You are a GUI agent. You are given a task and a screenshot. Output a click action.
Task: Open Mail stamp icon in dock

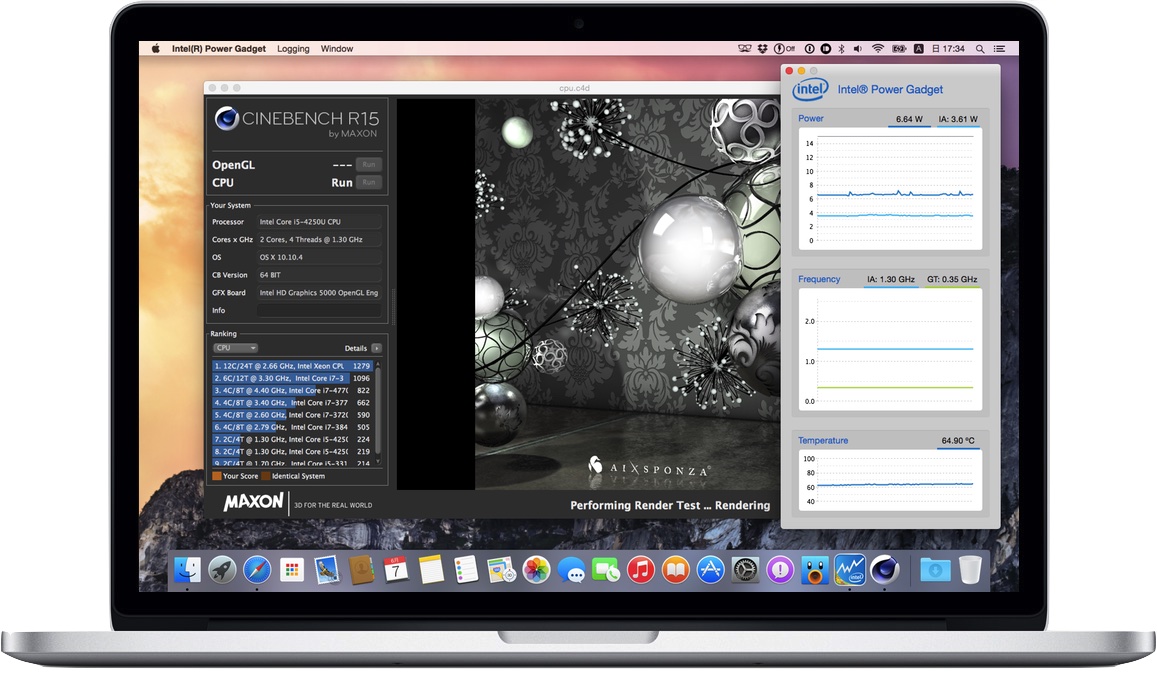tap(327, 570)
